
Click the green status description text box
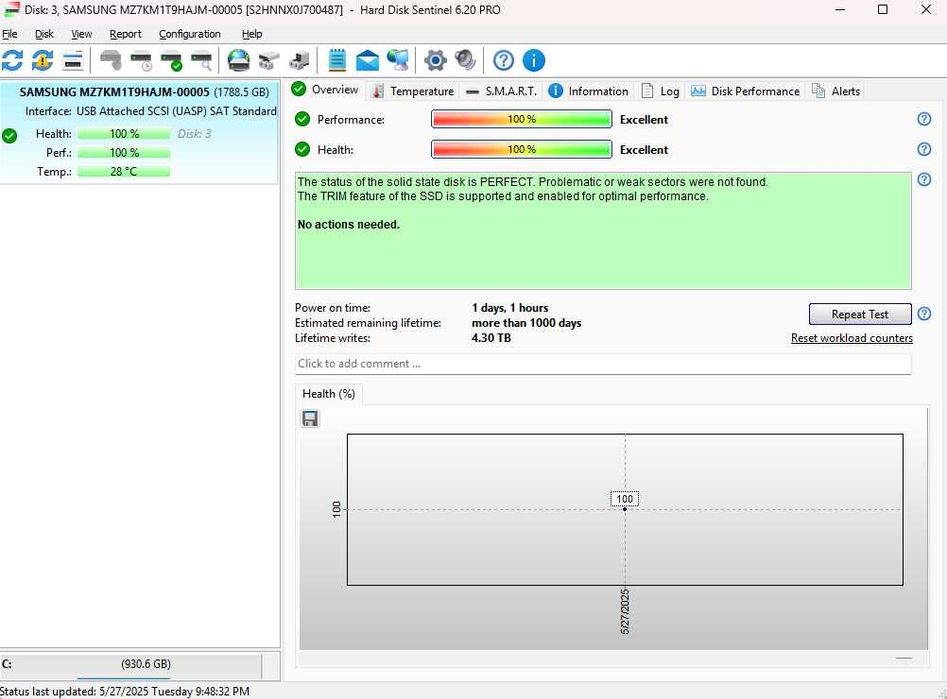[603, 231]
